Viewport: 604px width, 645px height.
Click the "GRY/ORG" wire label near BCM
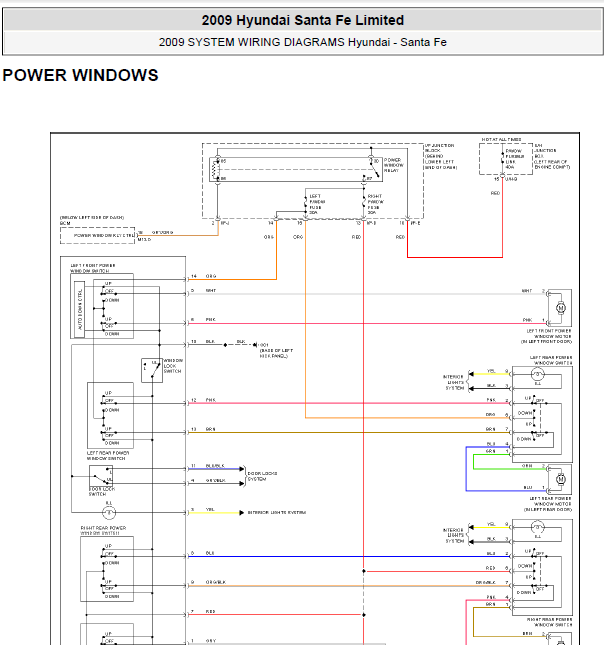(163, 232)
